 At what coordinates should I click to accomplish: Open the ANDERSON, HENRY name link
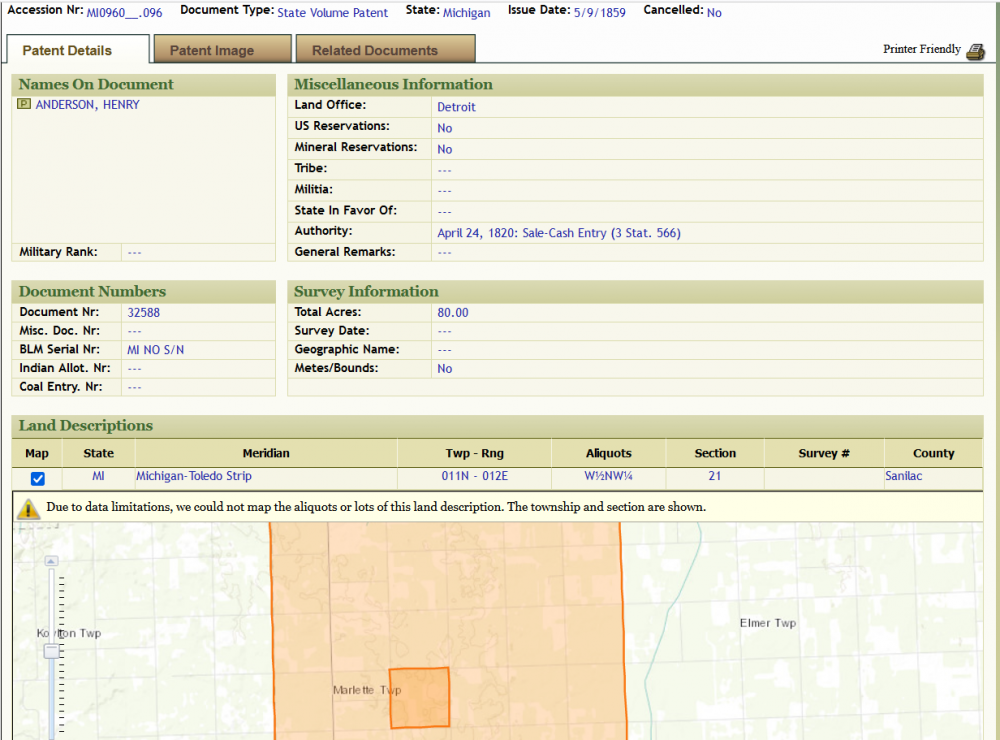[x=87, y=105]
